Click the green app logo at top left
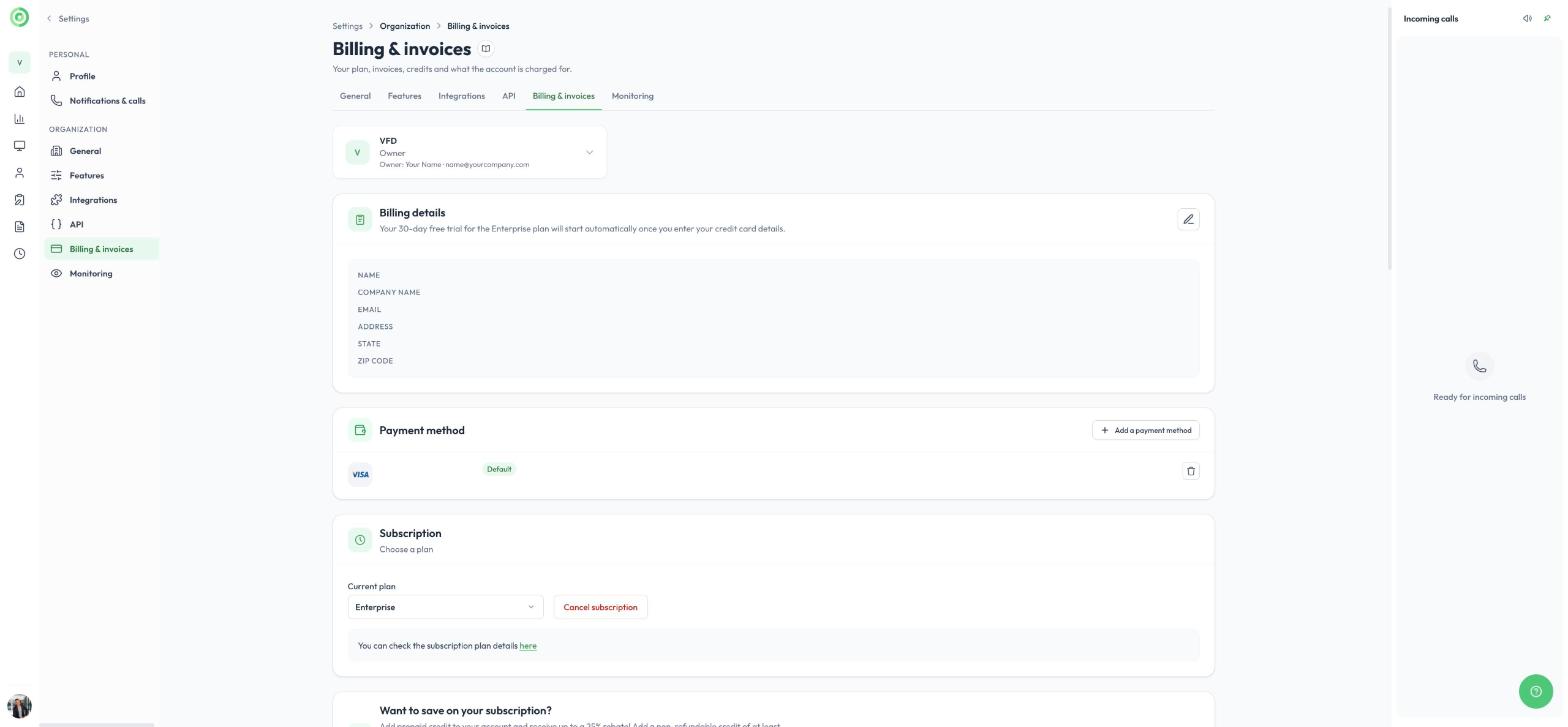Image resolution: width=1568 pixels, height=727 pixels. click(19, 18)
